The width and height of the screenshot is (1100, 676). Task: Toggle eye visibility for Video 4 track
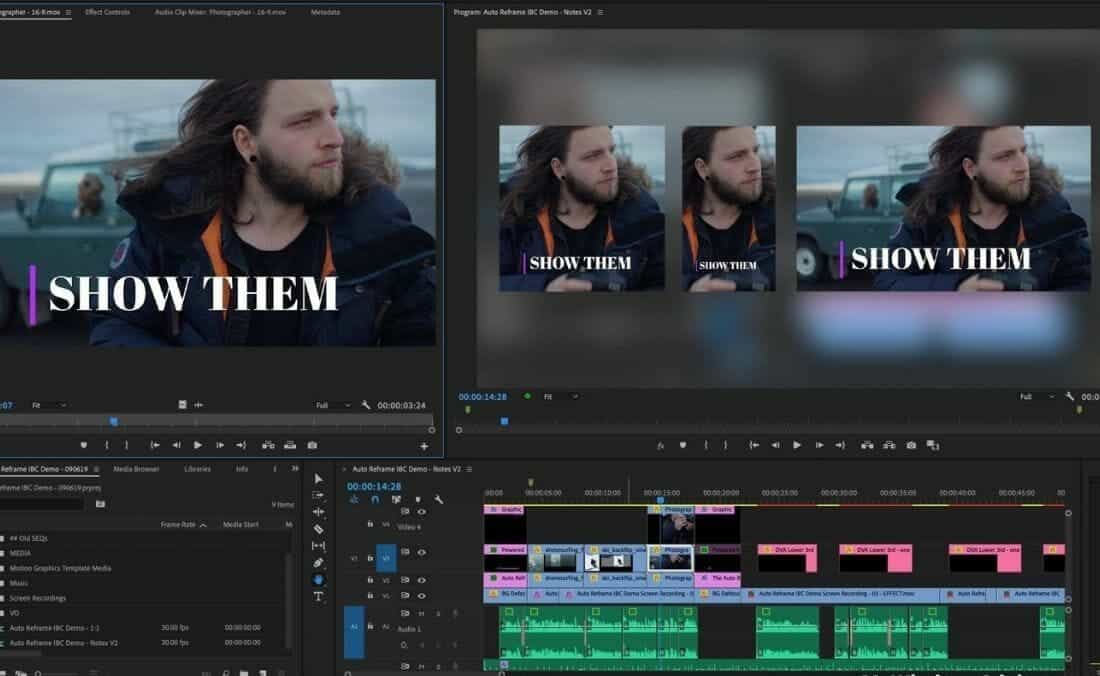coord(422,512)
